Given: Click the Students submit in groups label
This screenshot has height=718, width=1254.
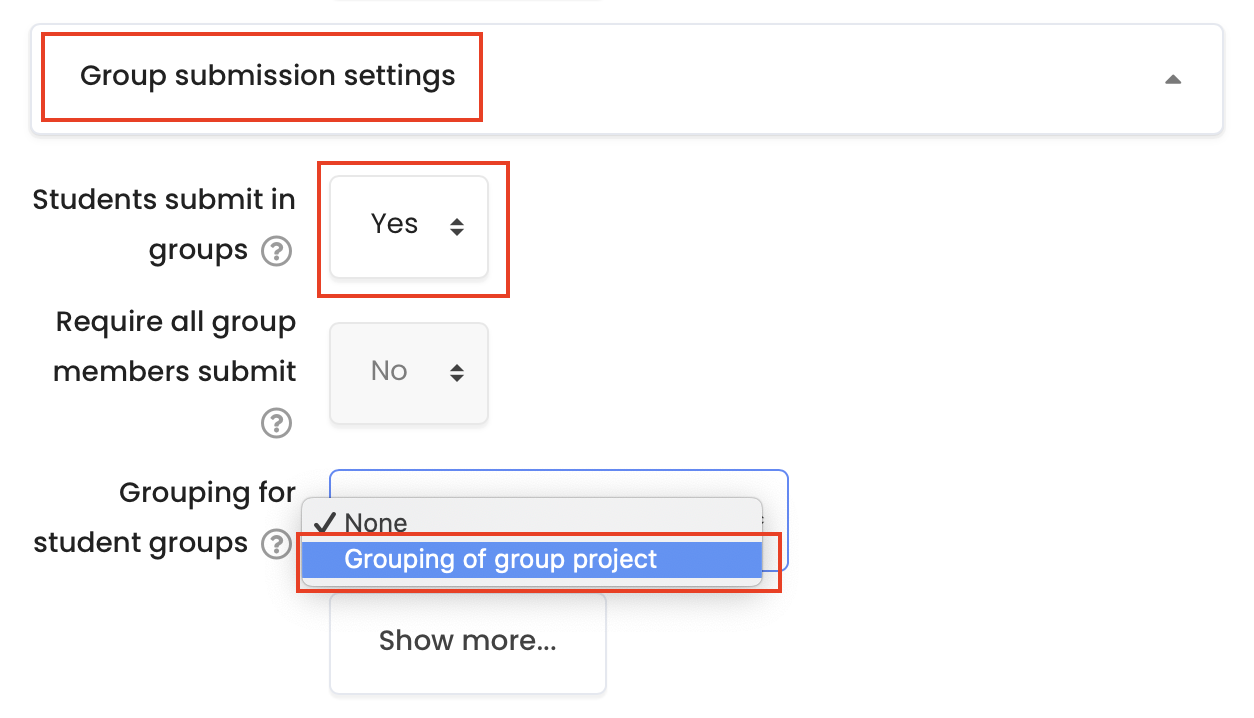Looking at the screenshot, I should (164, 225).
